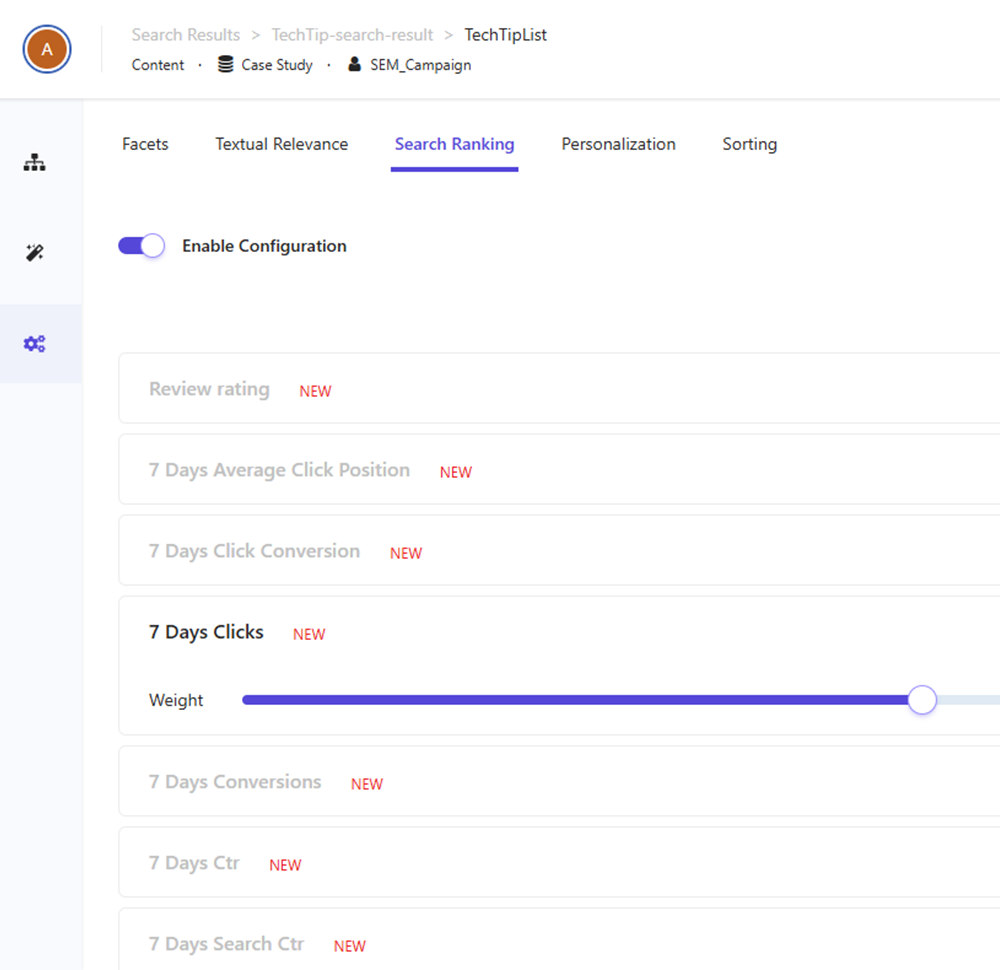Image resolution: width=1000 pixels, height=970 pixels.
Task: Click NEW badge beside 7 Days Conversions
Action: coord(367,784)
